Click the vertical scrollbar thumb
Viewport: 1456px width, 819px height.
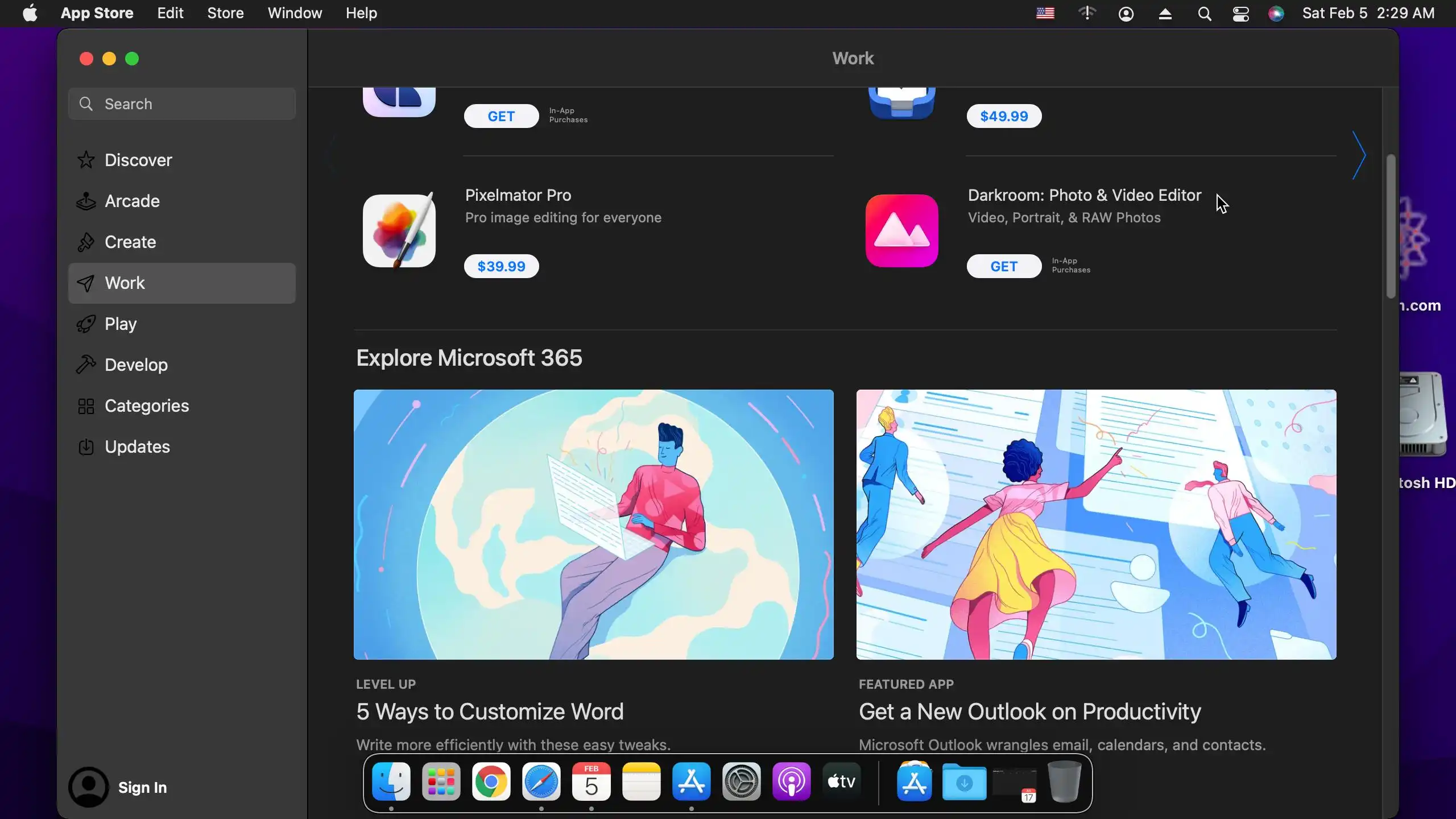click(1391, 225)
